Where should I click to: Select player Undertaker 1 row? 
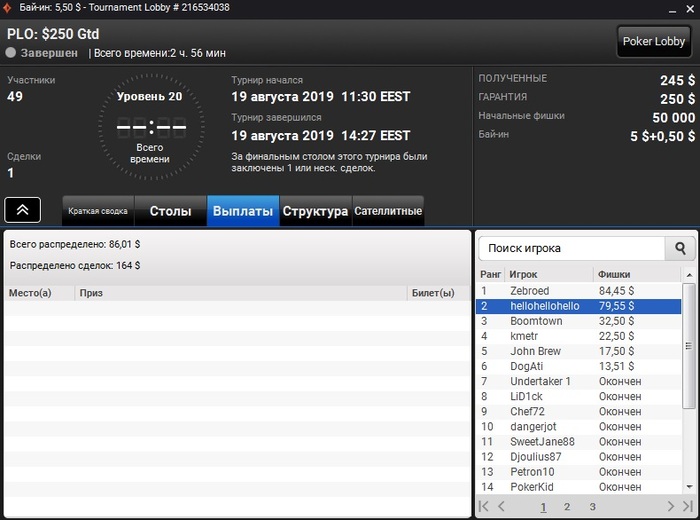tap(579, 382)
